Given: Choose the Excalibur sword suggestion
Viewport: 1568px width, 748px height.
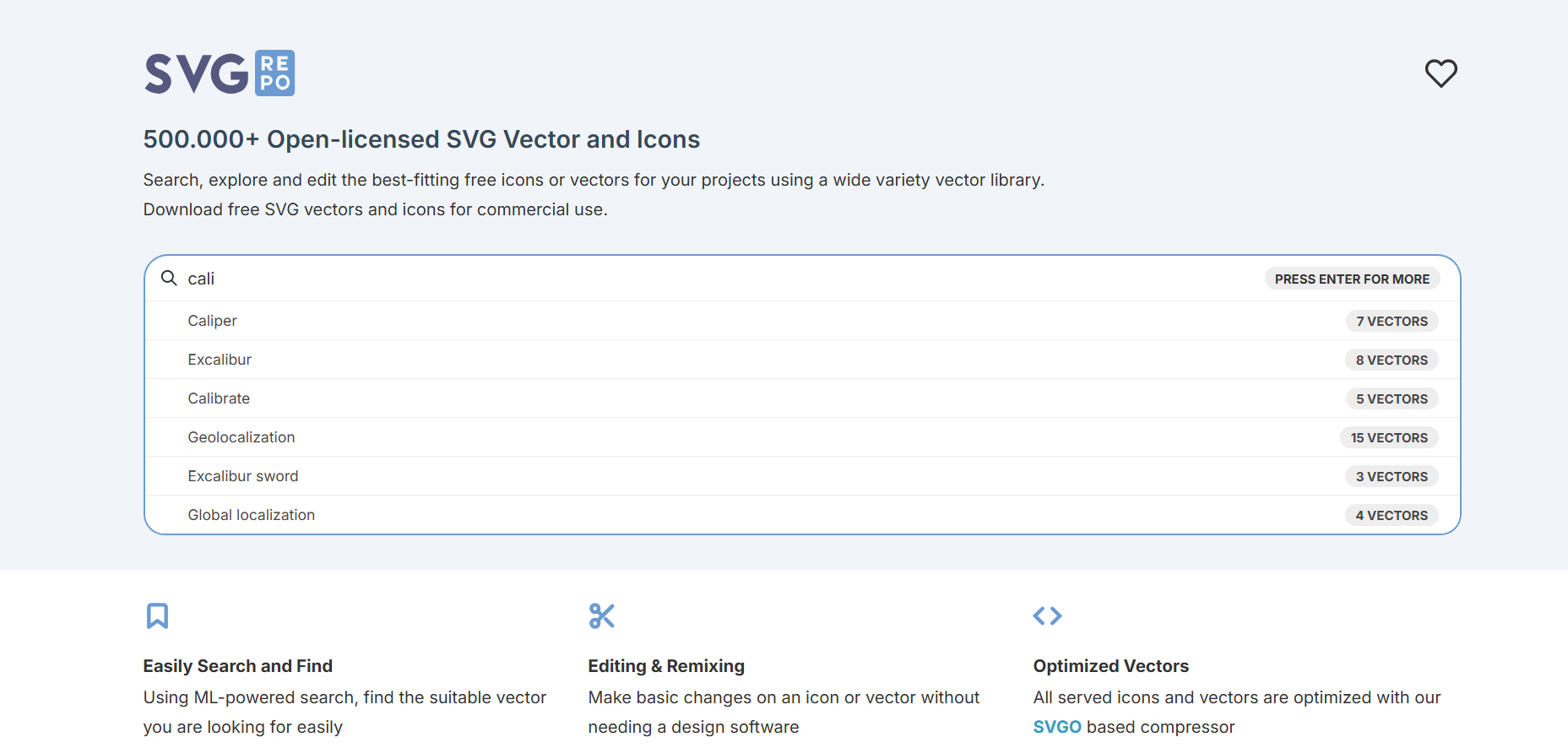Looking at the screenshot, I should [243, 476].
